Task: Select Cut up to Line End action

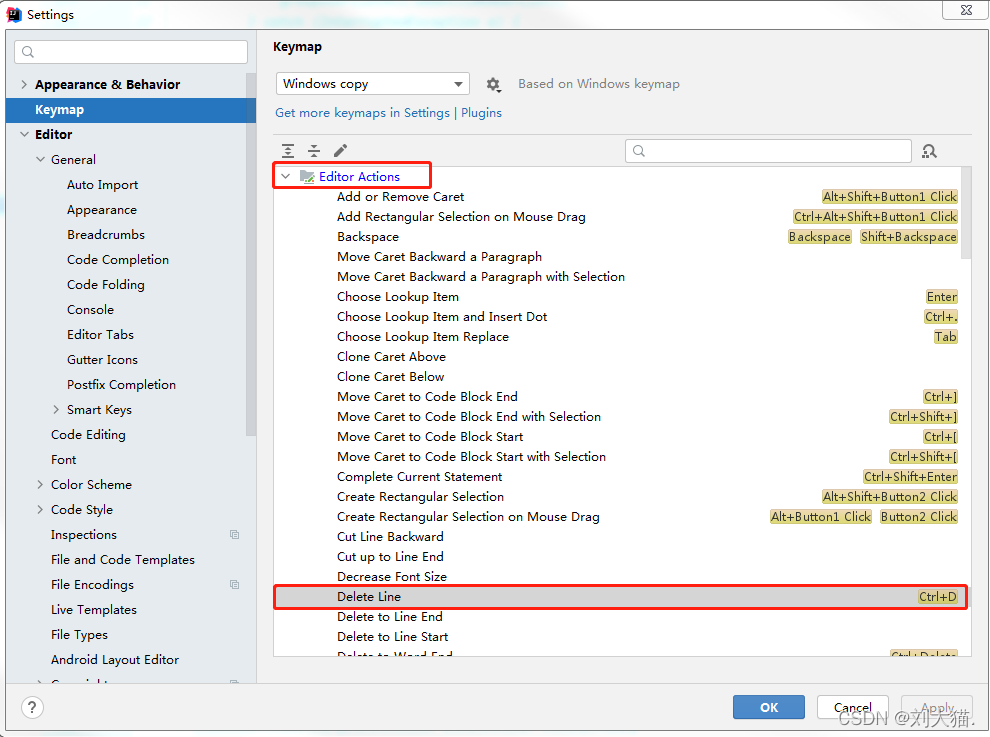Action: pyautogui.click(x=621, y=557)
